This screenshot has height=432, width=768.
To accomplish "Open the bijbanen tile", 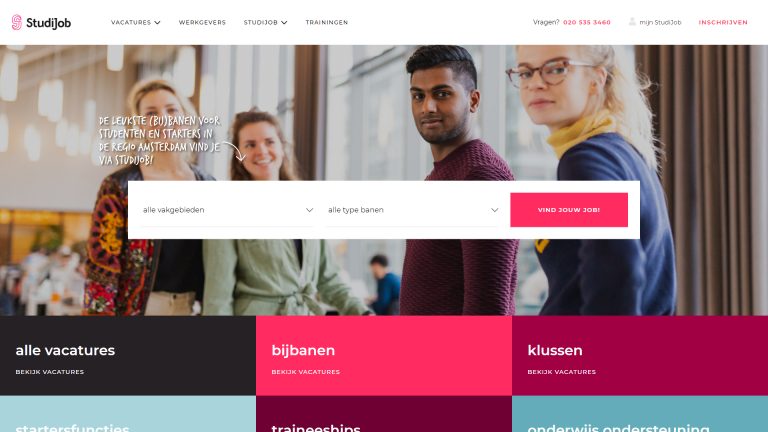I will coord(384,356).
